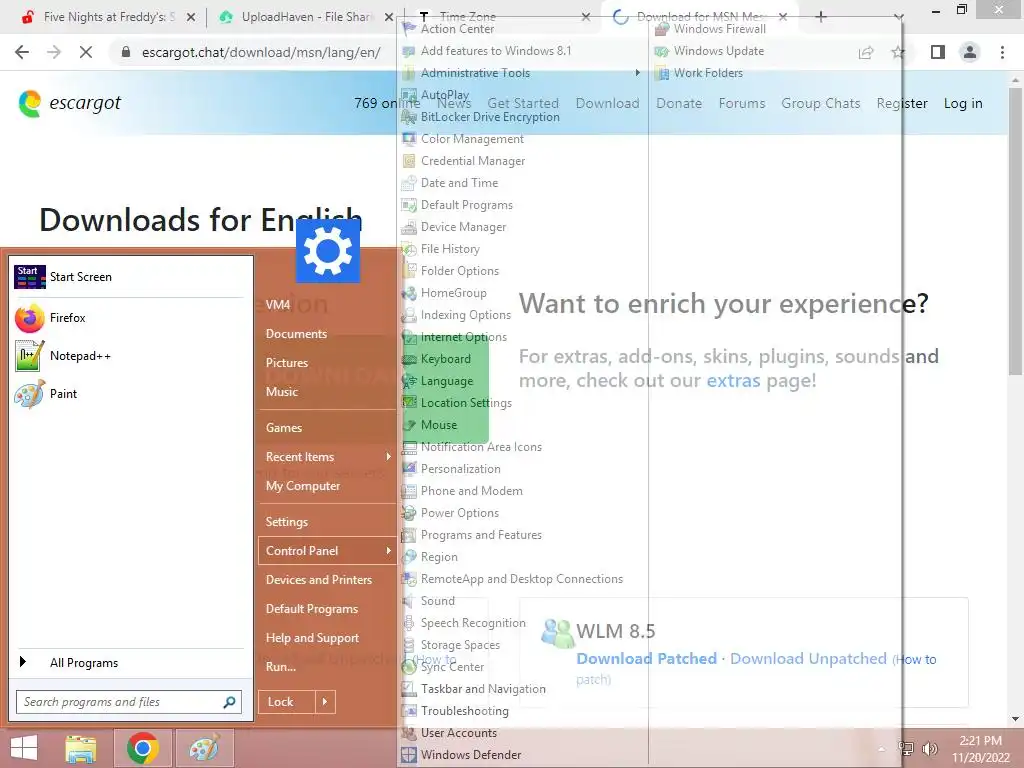
Task: Go back with the browser back arrow
Action: (x=22, y=52)
